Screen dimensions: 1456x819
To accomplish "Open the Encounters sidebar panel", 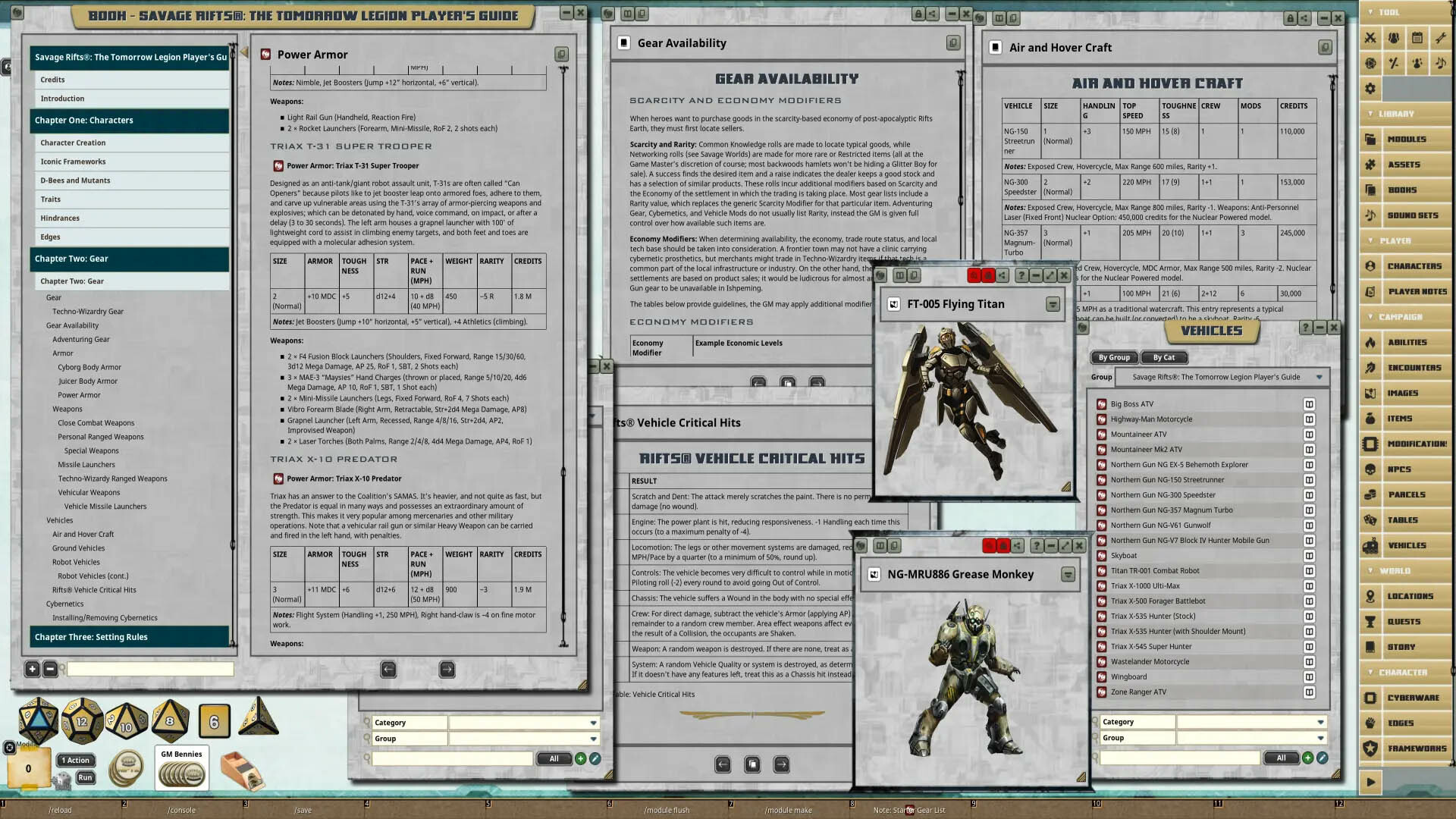I will click(x=1414, y=368).
